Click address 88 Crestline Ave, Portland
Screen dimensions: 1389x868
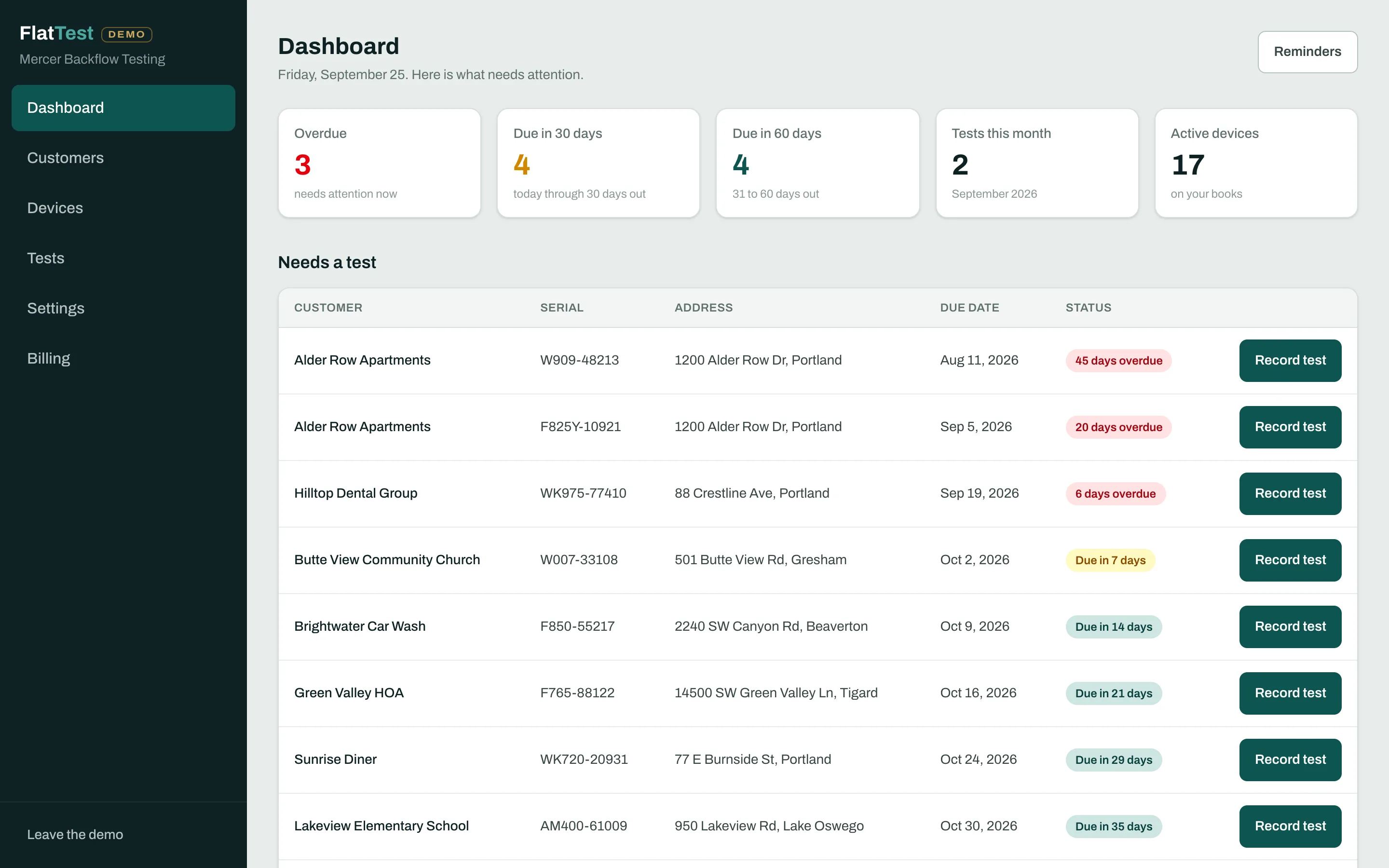click(751, 493)
